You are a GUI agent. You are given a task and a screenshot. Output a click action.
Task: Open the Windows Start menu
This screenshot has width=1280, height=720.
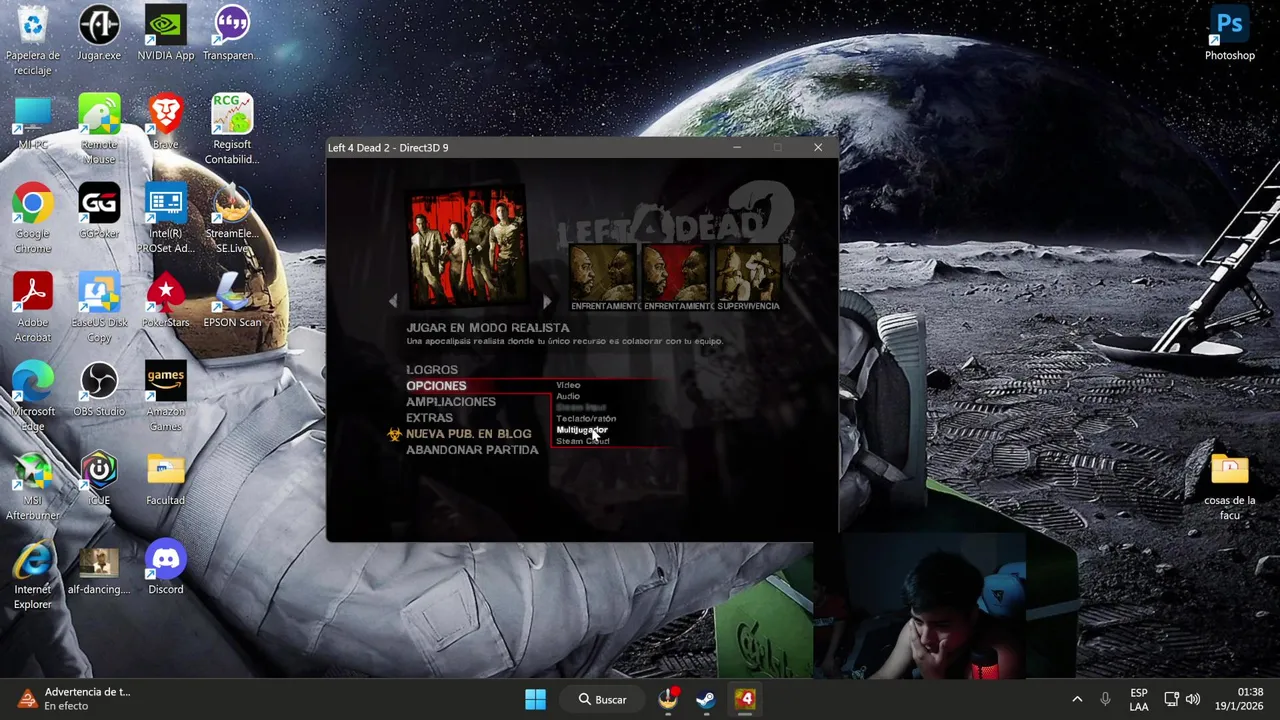pyautogui.click(x=536, y=699)
